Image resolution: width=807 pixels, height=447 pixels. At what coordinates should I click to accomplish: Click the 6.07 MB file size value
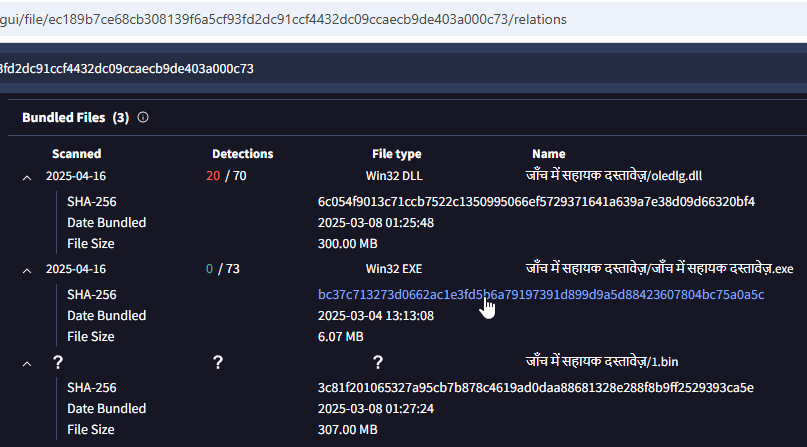(340, 336)
